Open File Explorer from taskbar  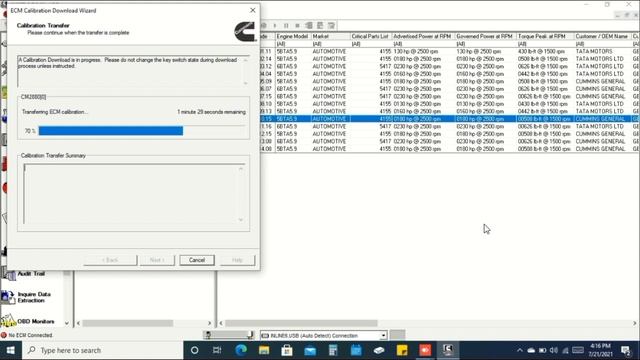[x=264, y=350]
